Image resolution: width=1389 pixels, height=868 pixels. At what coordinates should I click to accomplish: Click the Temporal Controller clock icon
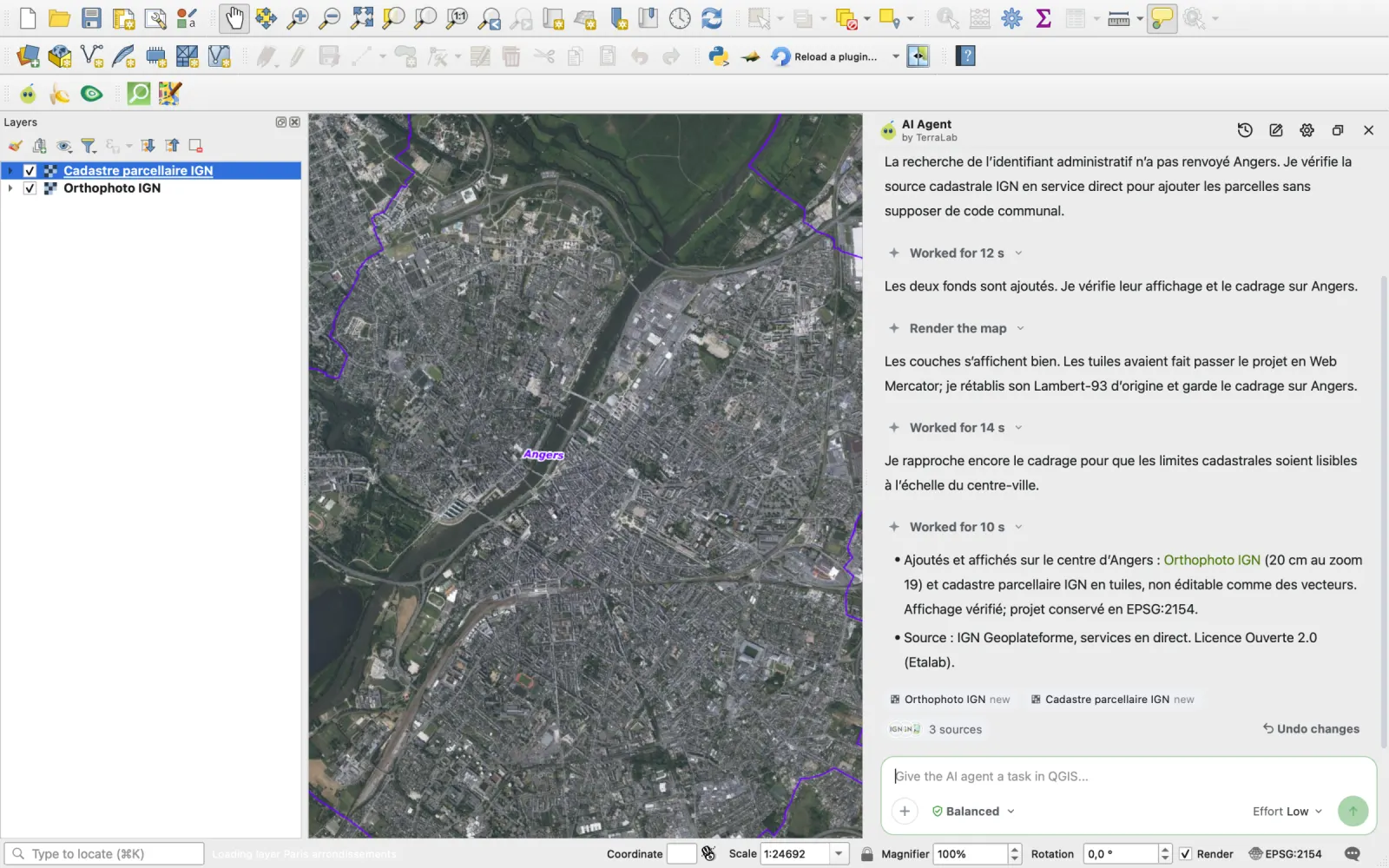tap(680, 18)
